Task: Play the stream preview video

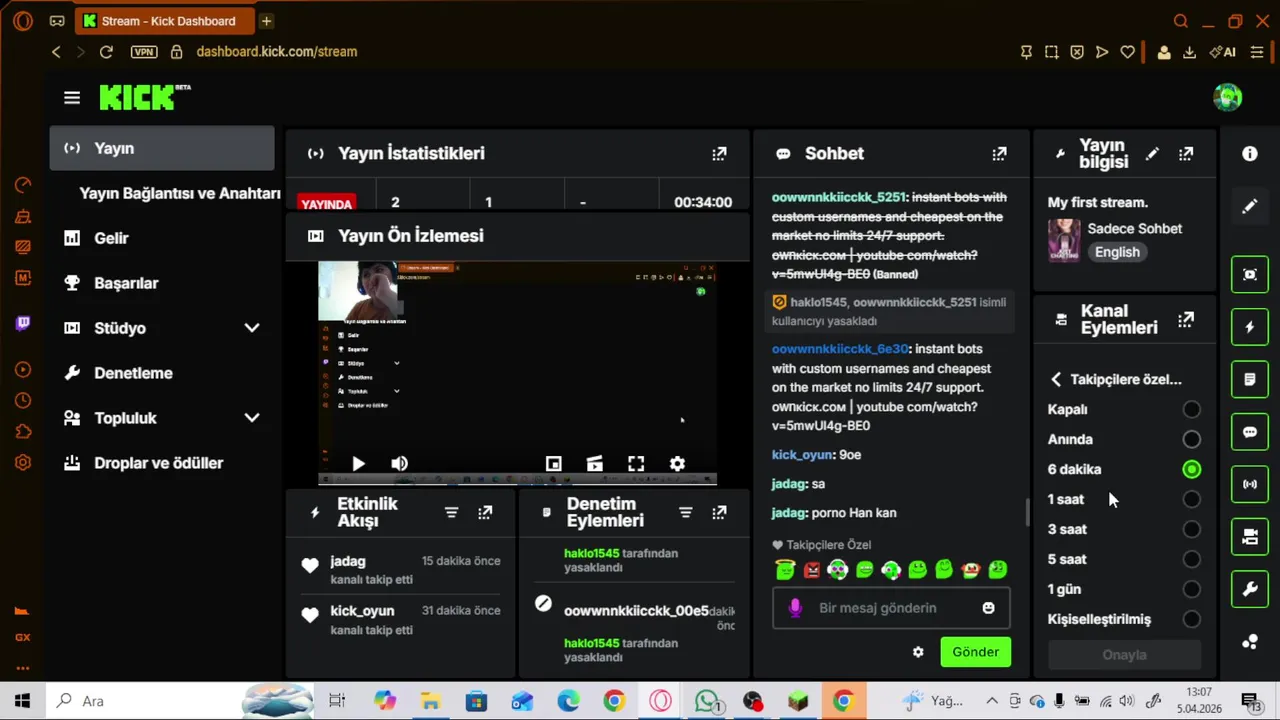Action: 358,463
